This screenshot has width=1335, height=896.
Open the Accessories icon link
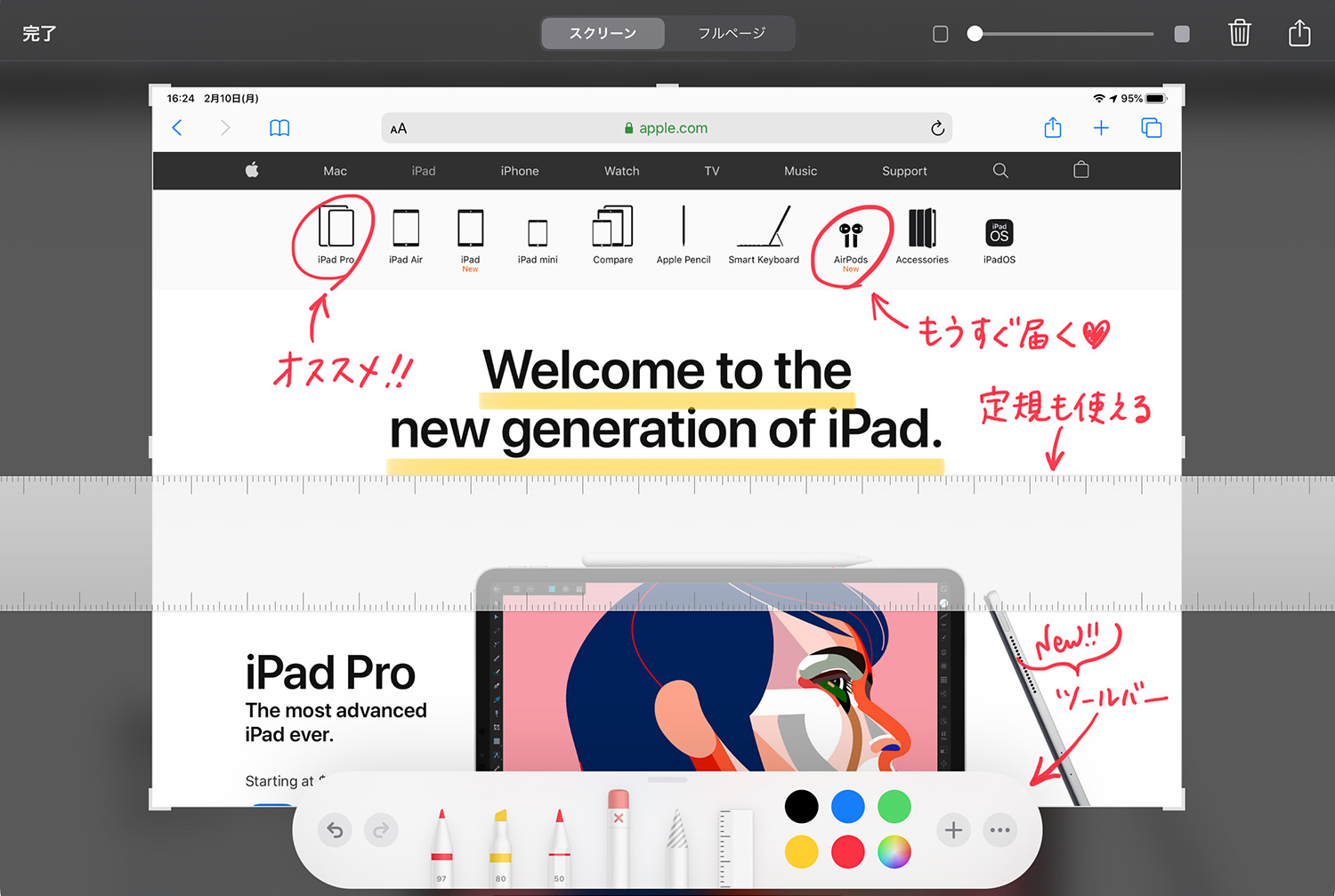pyautogui.click(x=922, y=235)
